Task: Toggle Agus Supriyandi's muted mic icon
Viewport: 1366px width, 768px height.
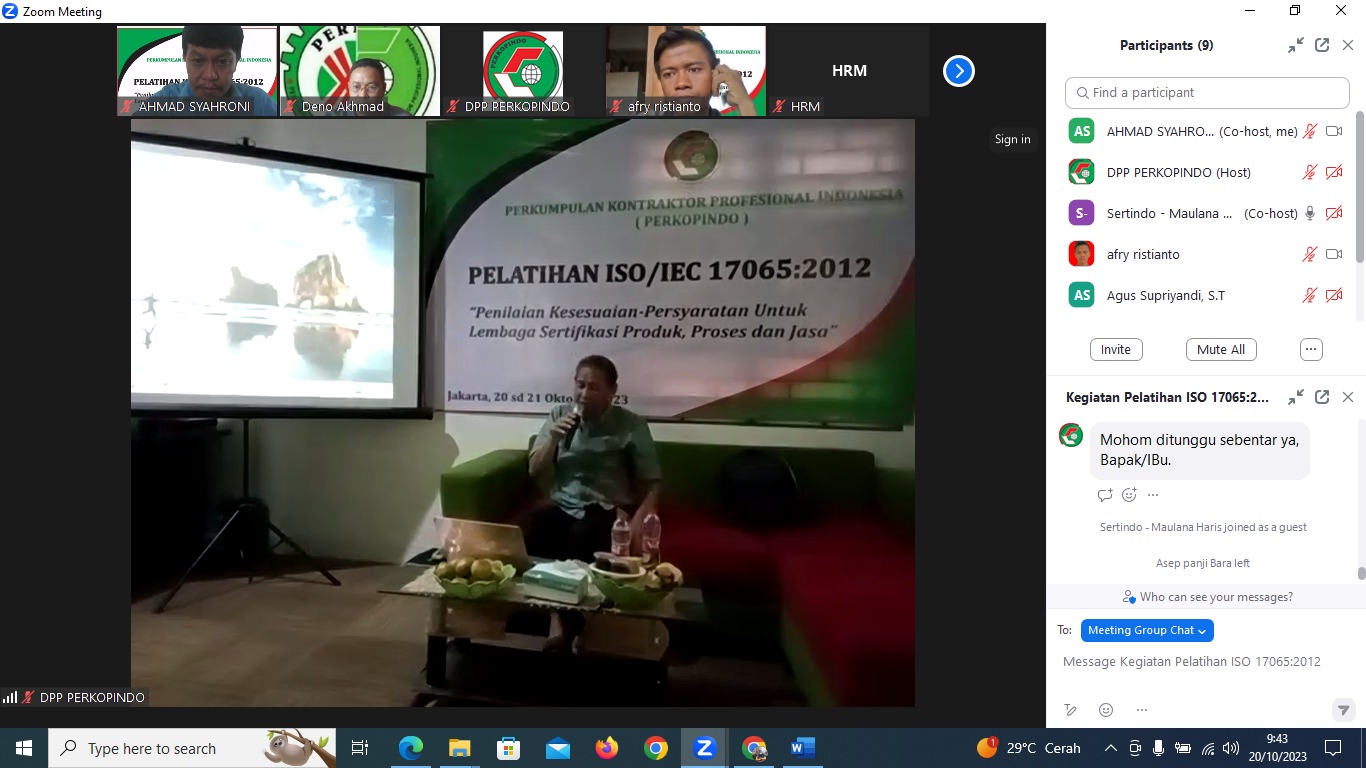Action: tap(1310, 295)
